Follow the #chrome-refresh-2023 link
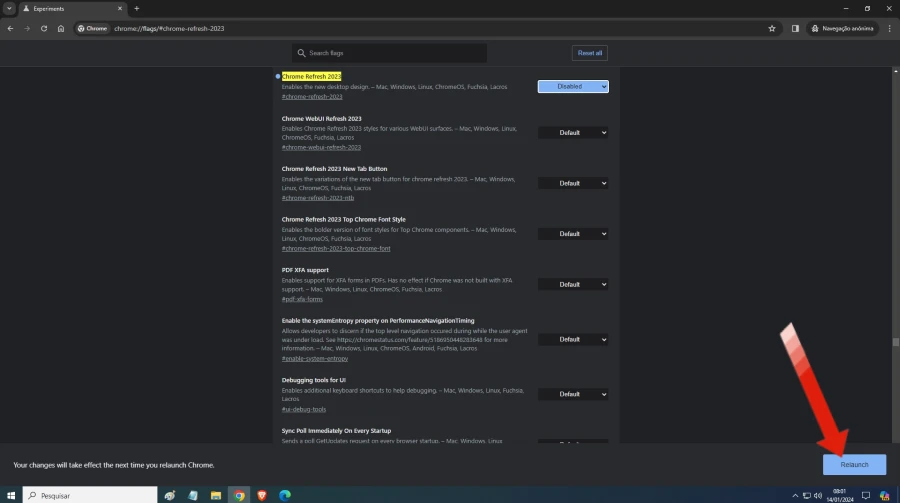 click(312, 96)
